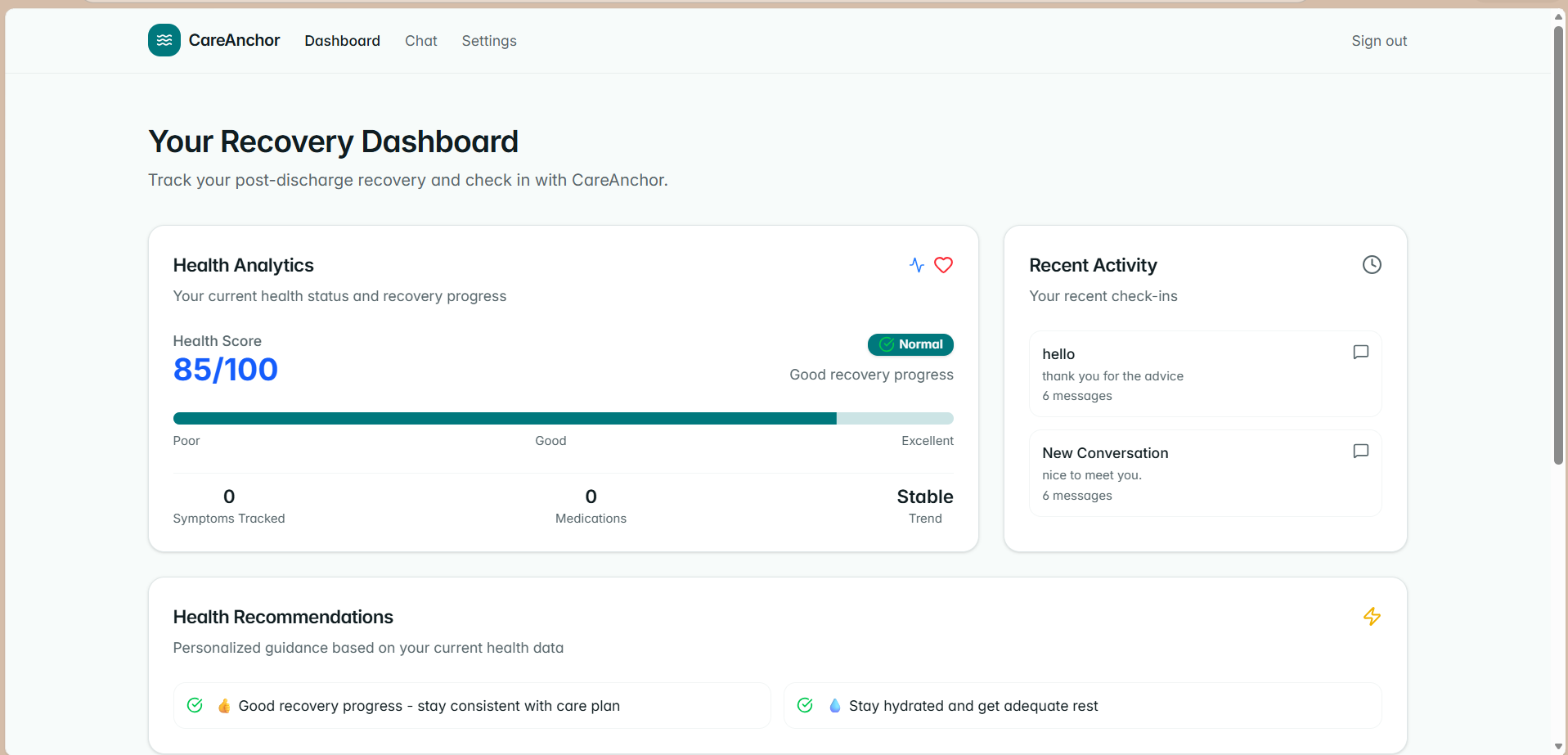
Task: Click the Normal status badge
Action: [x=910, y=344]
